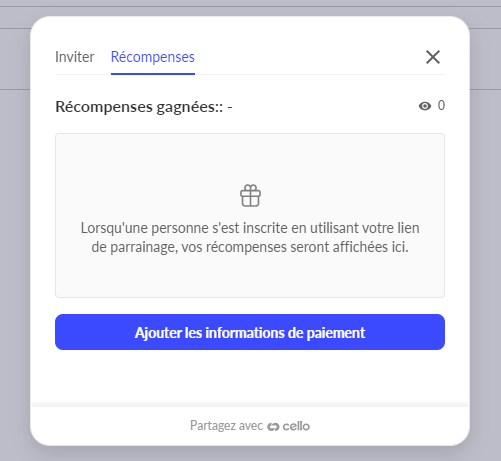Switch to the Inviter tab
Image resolution: width=501 pixels, height=461 pixels.
click(x=75, y=57)
